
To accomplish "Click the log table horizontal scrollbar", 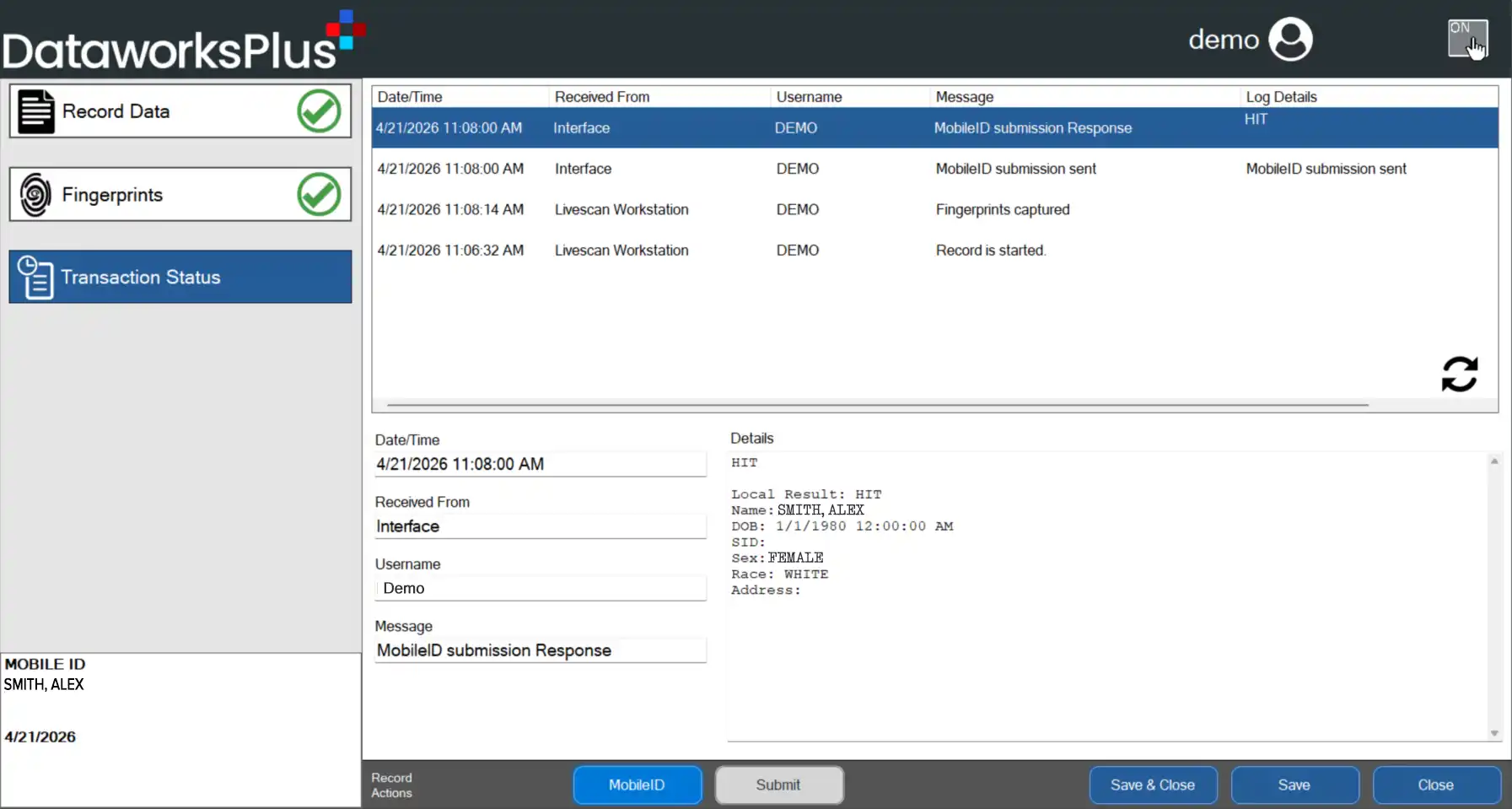I will 877,405.
